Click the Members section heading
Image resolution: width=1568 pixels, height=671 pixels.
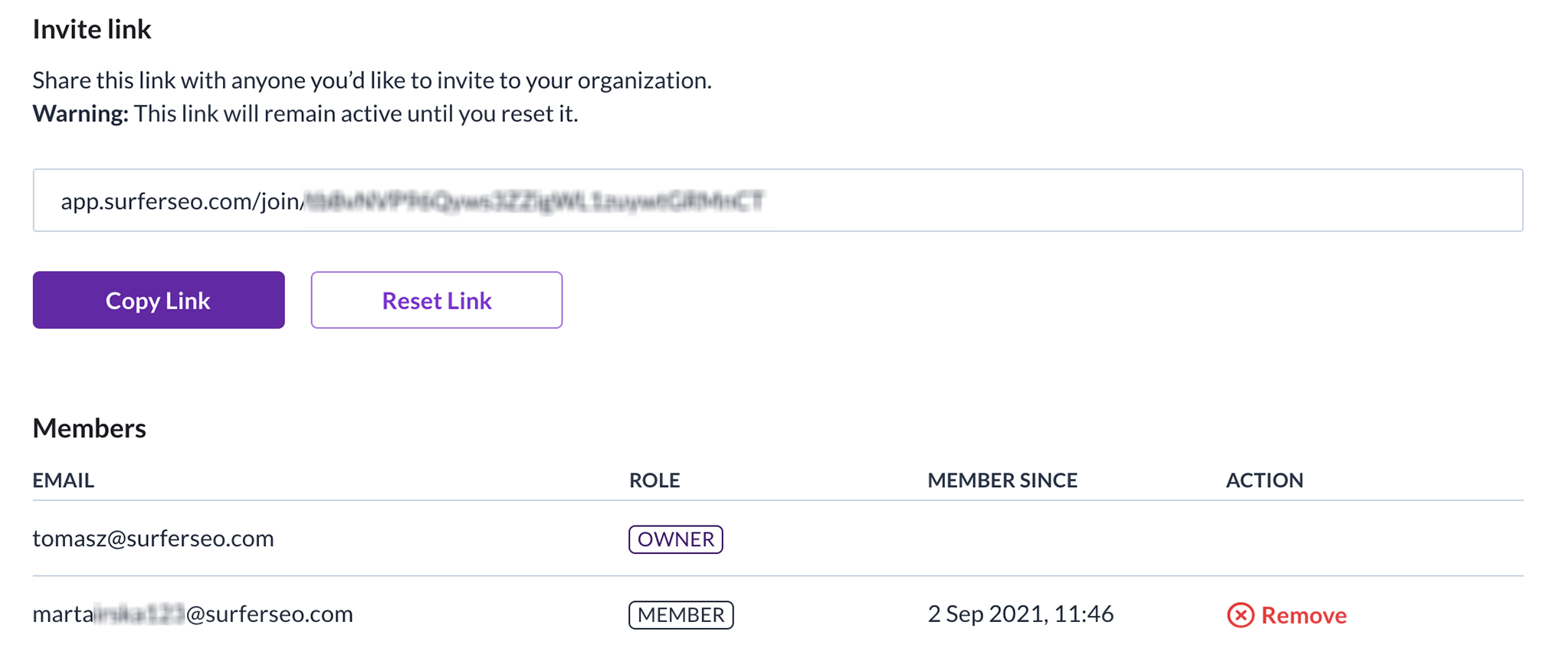coord(90,428)
